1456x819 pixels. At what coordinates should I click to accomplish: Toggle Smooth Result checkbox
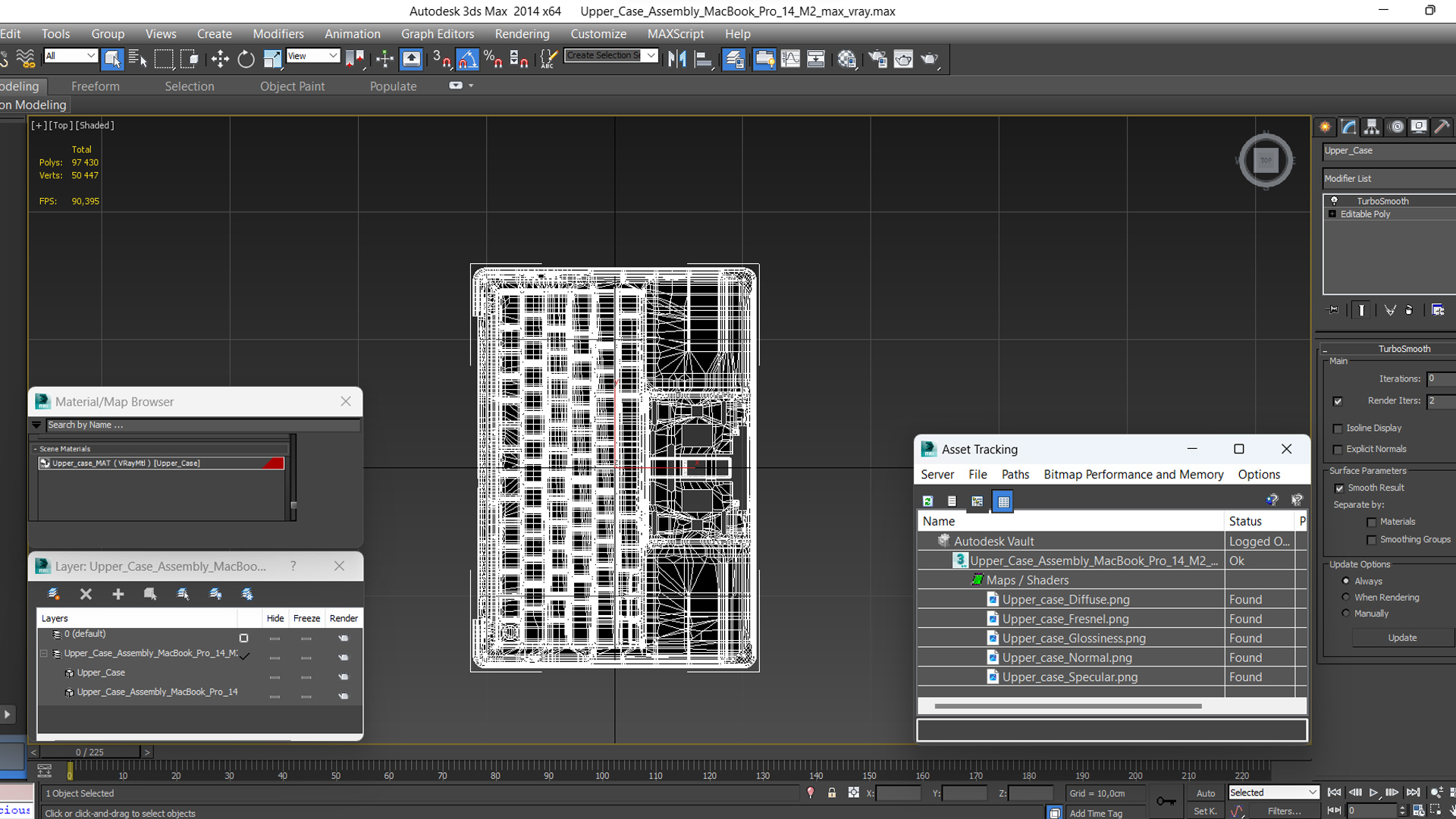(x=1339, y=488)
